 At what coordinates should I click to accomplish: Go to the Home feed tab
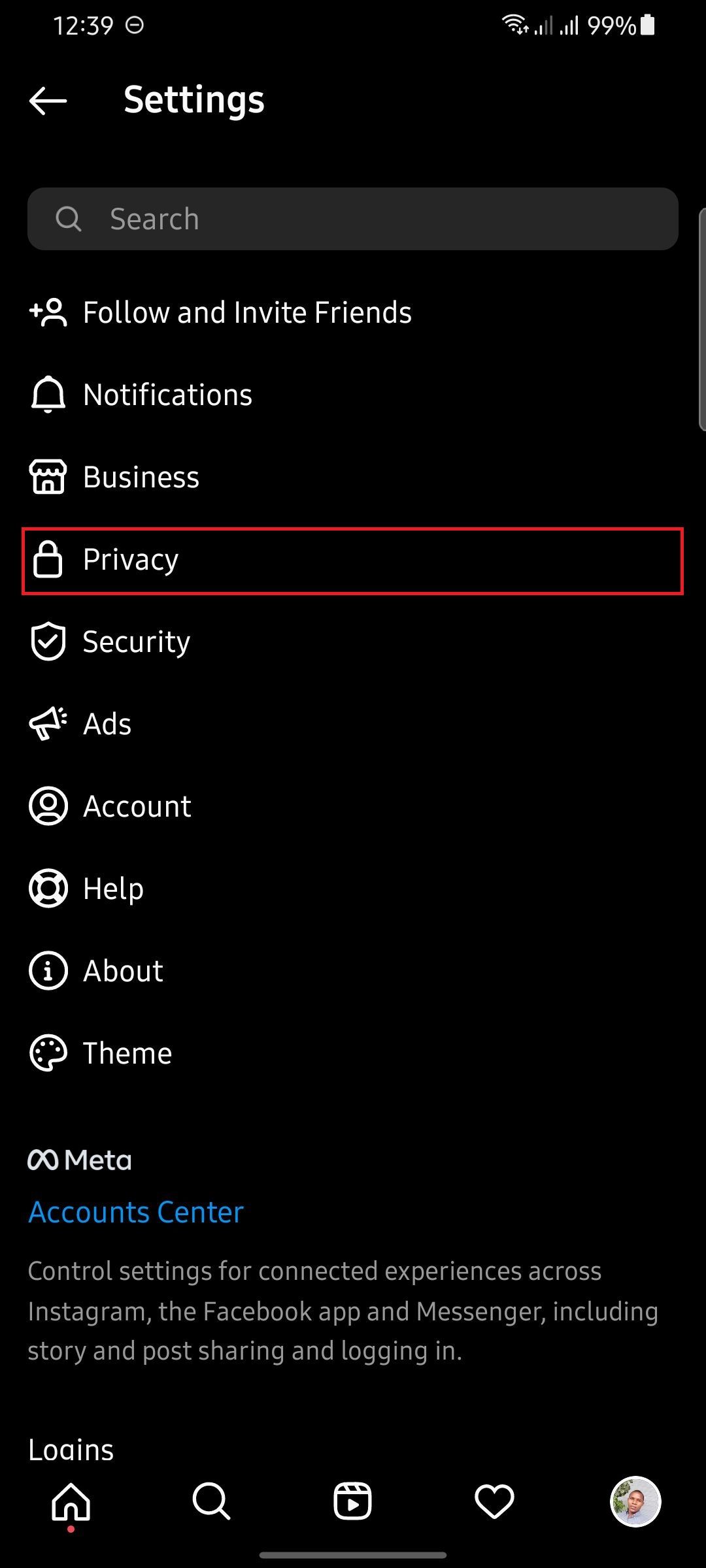[71, 1501]
